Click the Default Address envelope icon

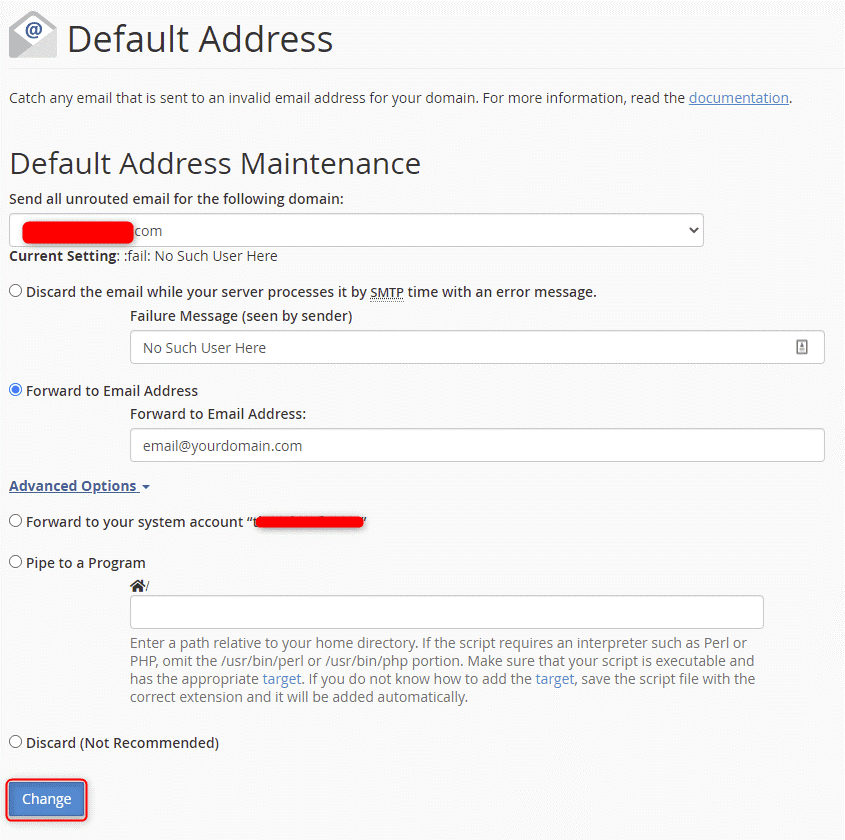(x=33, y=36)
